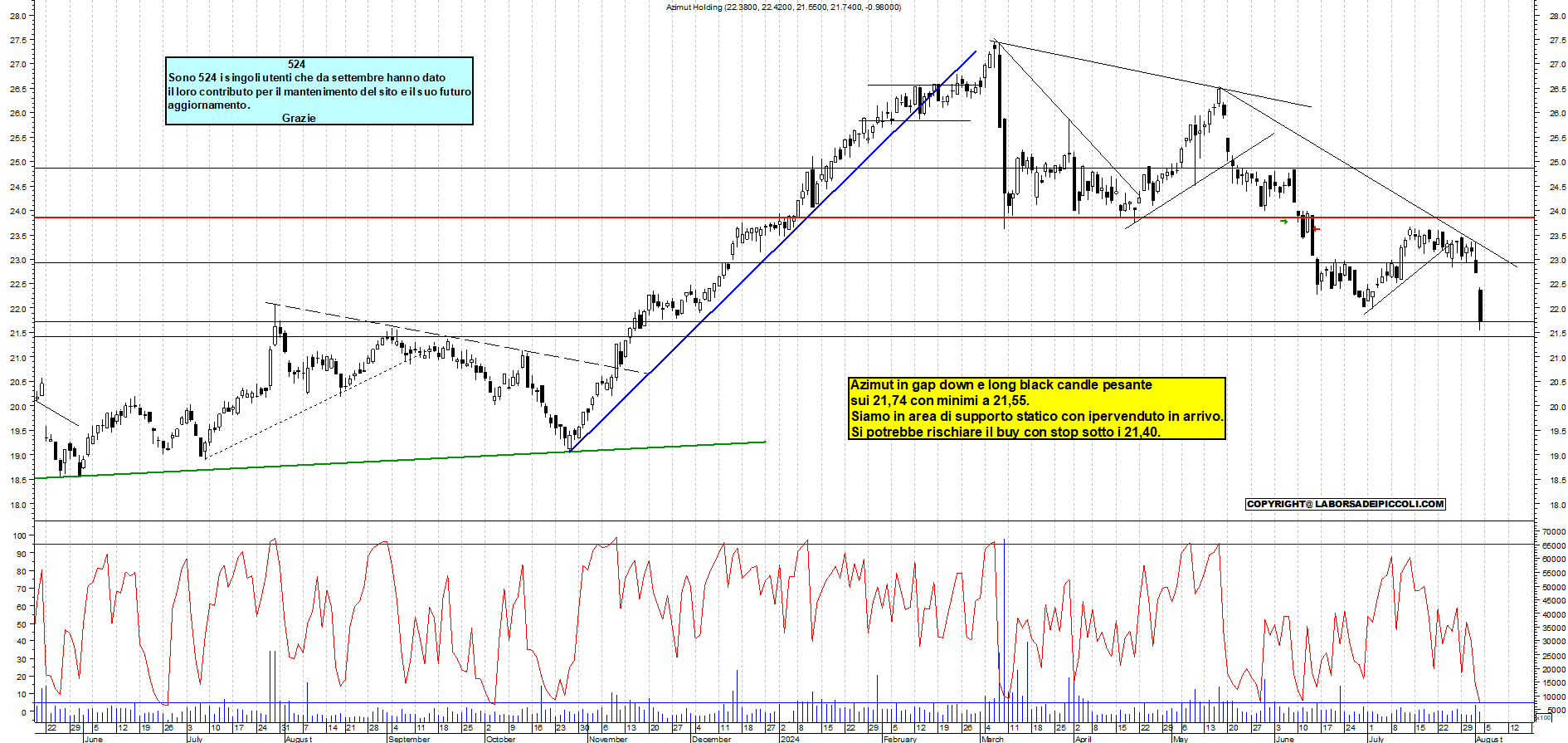Click the 70000 volume scale value

coord(1553,531)
